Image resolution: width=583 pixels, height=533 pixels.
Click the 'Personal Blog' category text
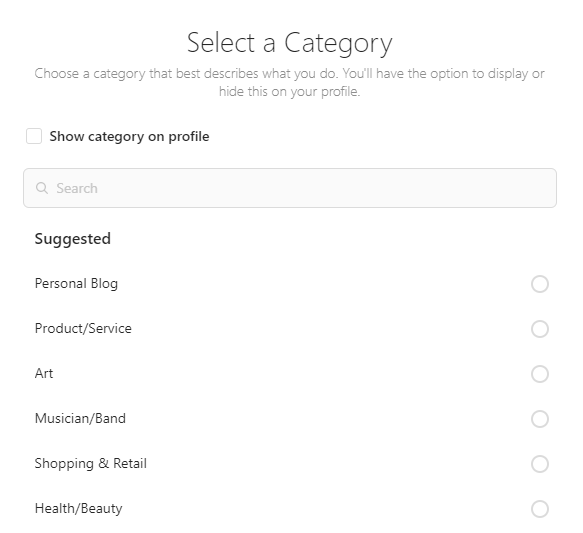click(76, 284)
